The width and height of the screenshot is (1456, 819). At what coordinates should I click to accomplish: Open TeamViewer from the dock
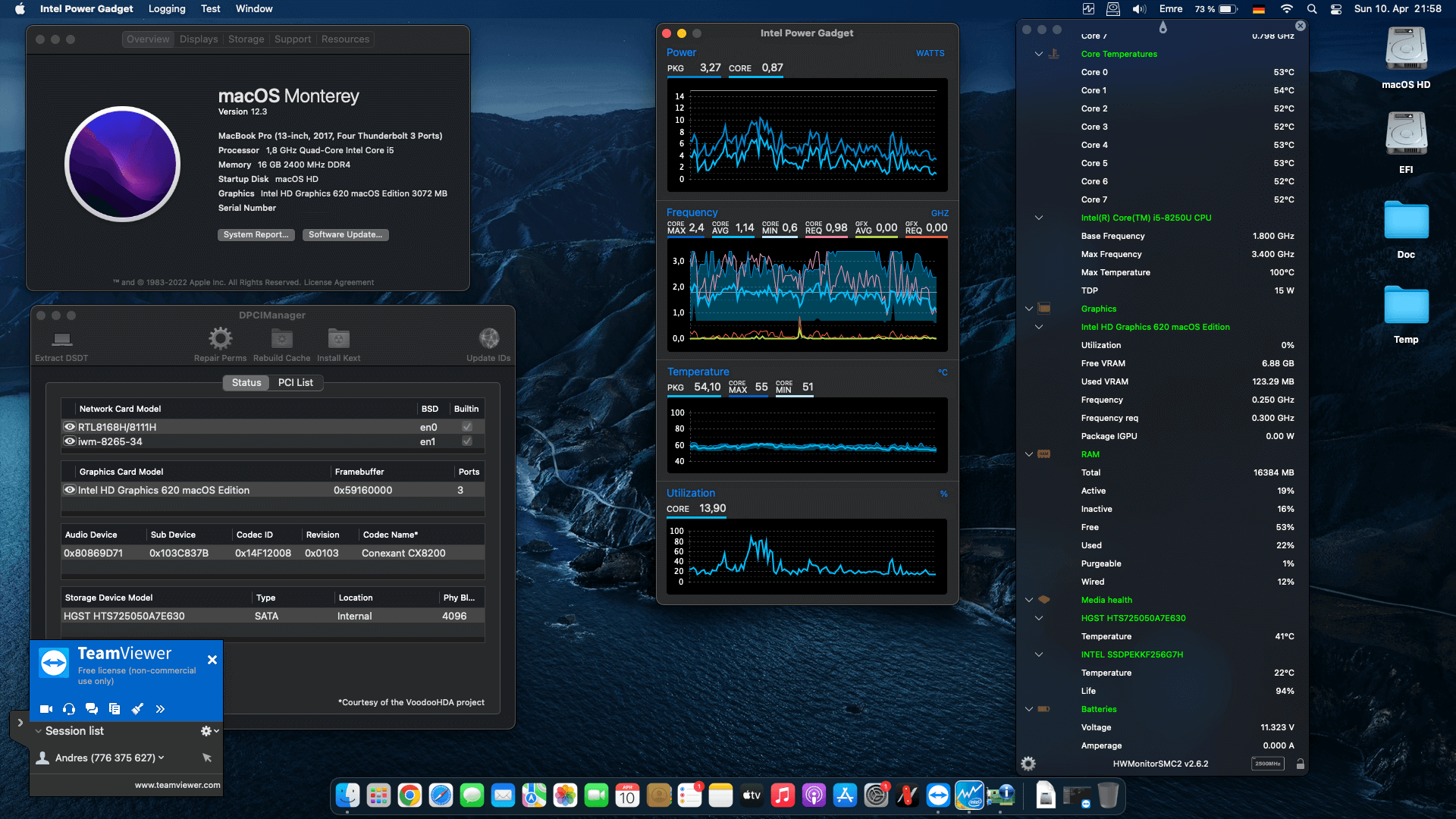[x=938, y=795]
